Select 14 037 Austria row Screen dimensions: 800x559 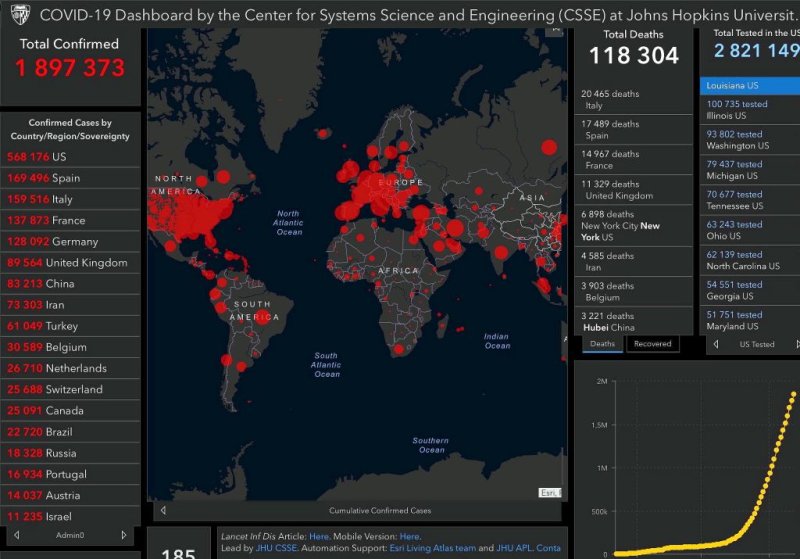click(x=70, y=495)
